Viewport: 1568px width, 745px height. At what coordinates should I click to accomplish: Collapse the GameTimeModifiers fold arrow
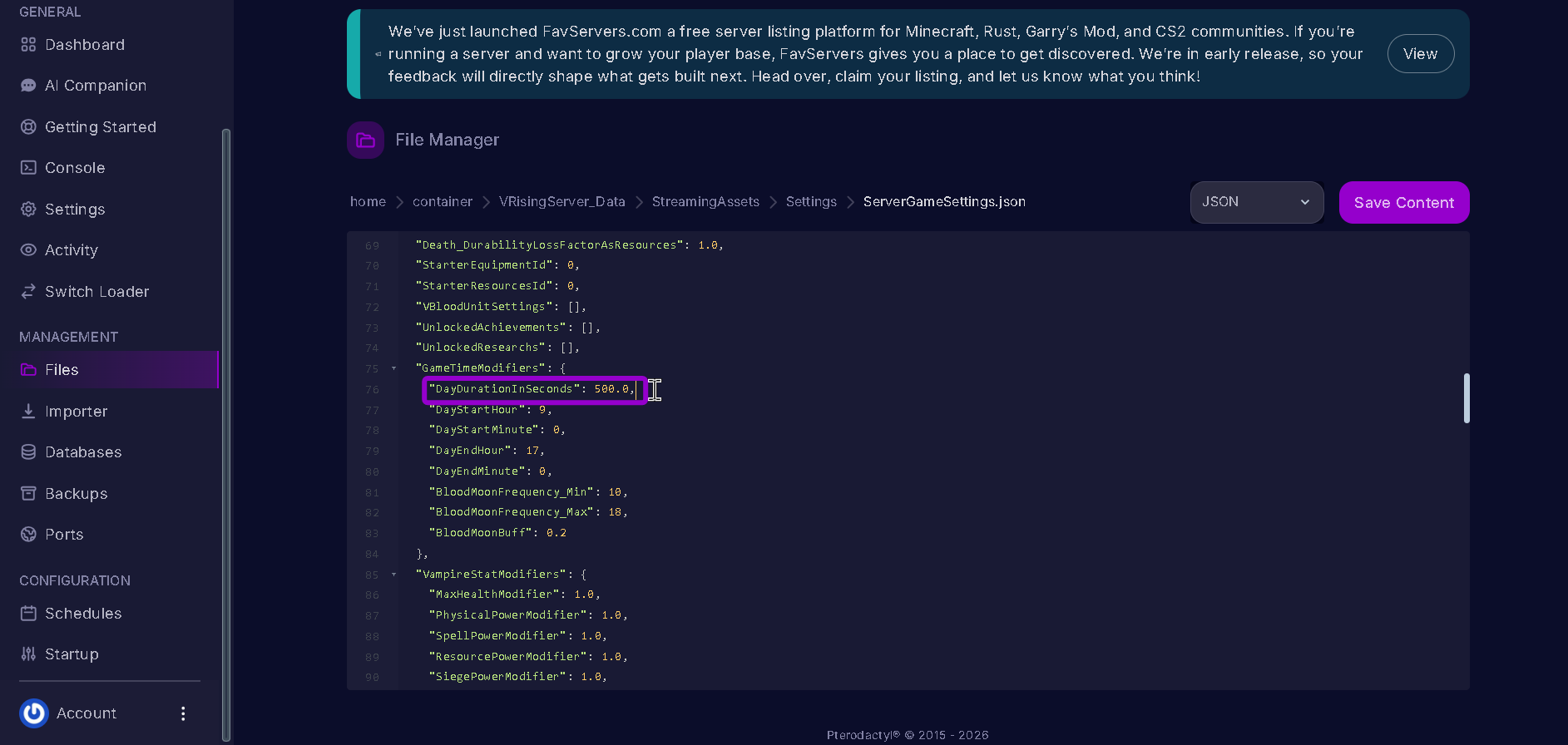tap(393, 368)
